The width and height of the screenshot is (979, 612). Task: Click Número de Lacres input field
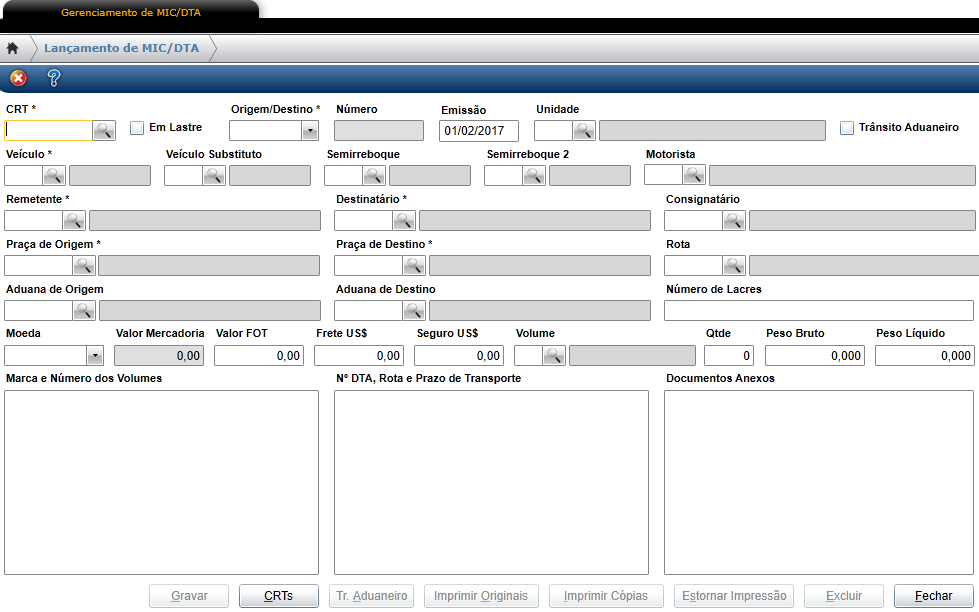coord(819,310)
